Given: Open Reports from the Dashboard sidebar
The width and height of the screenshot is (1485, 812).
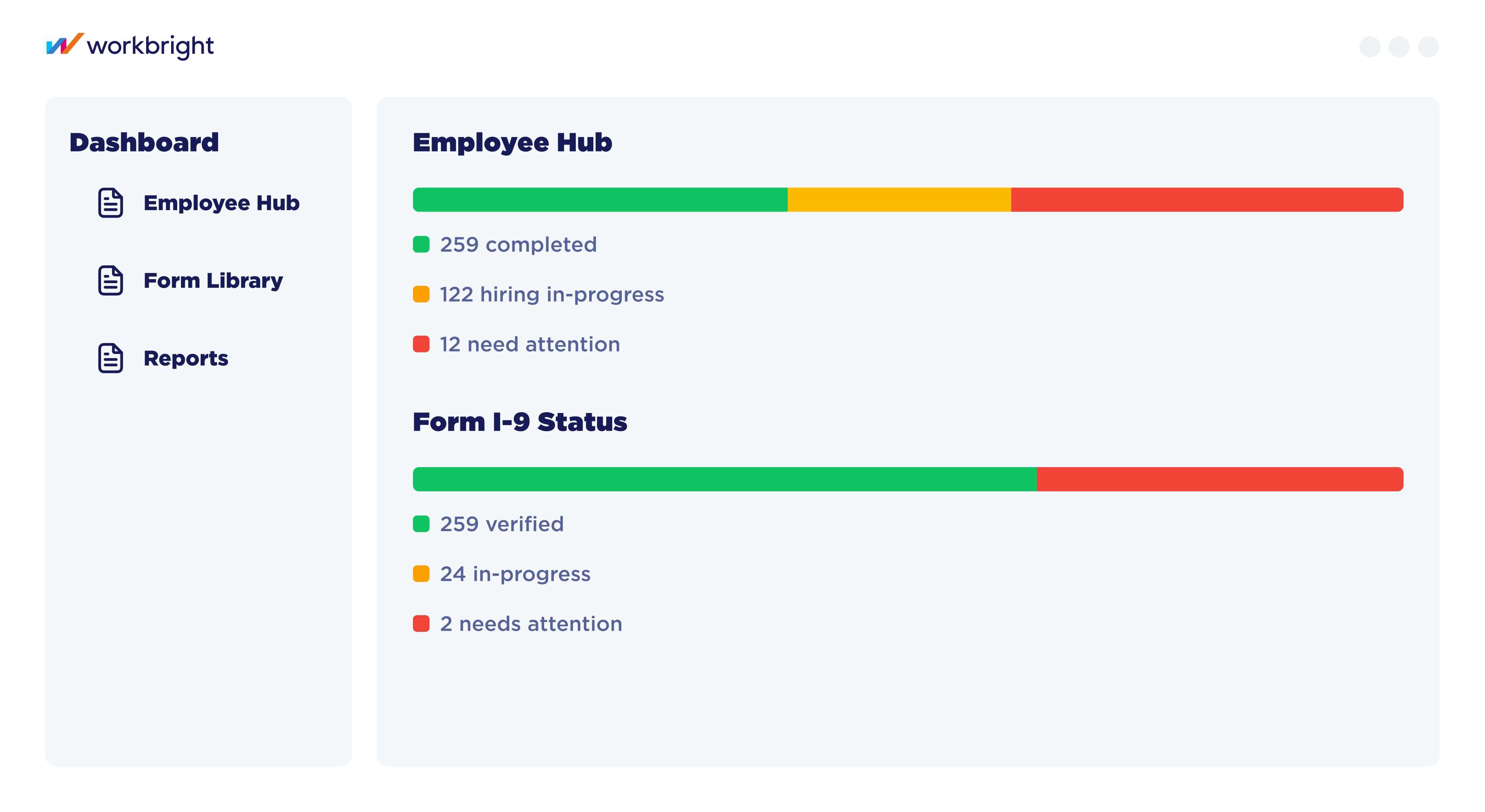Looking at the screenshot, I should [x=186, y=358].
